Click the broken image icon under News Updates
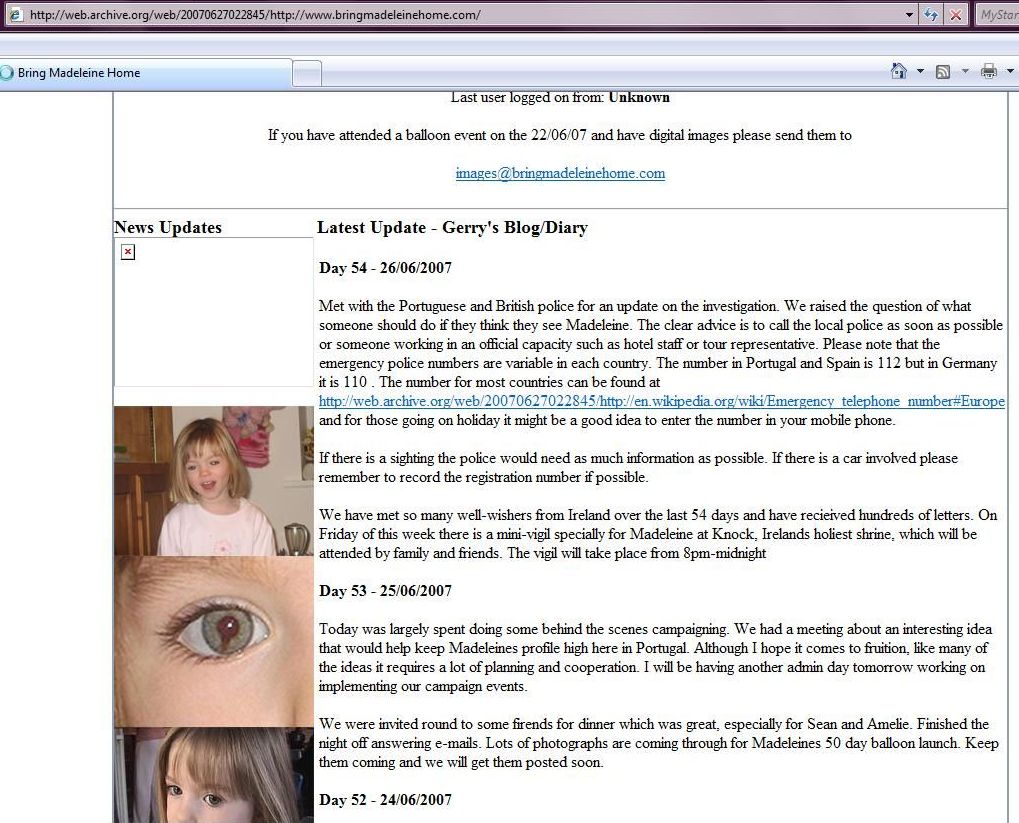The image size is (1019, 823). tap(128, 252)
